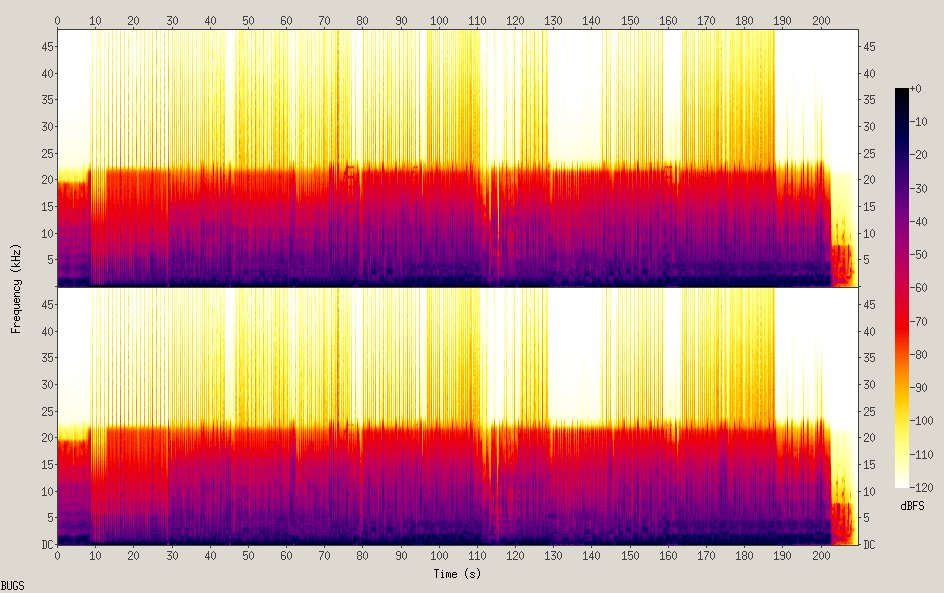Click the "Frequency (kHz)" vertical axis label
Viewport: 944px width, 593px height.
point(16,287)
